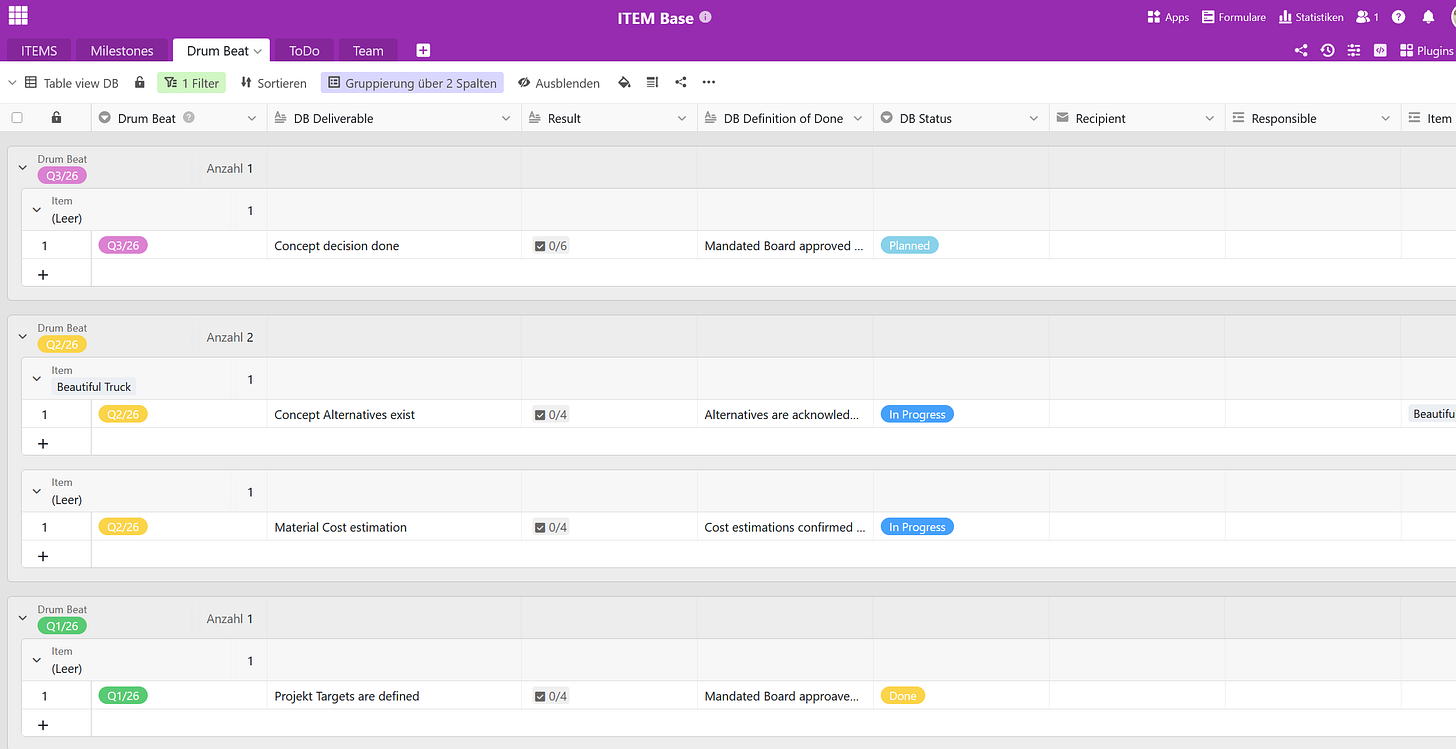Open the 0/6 checklist in Concept decision done row
Viewport: 1456px width, 749px height.
point(551,245)
